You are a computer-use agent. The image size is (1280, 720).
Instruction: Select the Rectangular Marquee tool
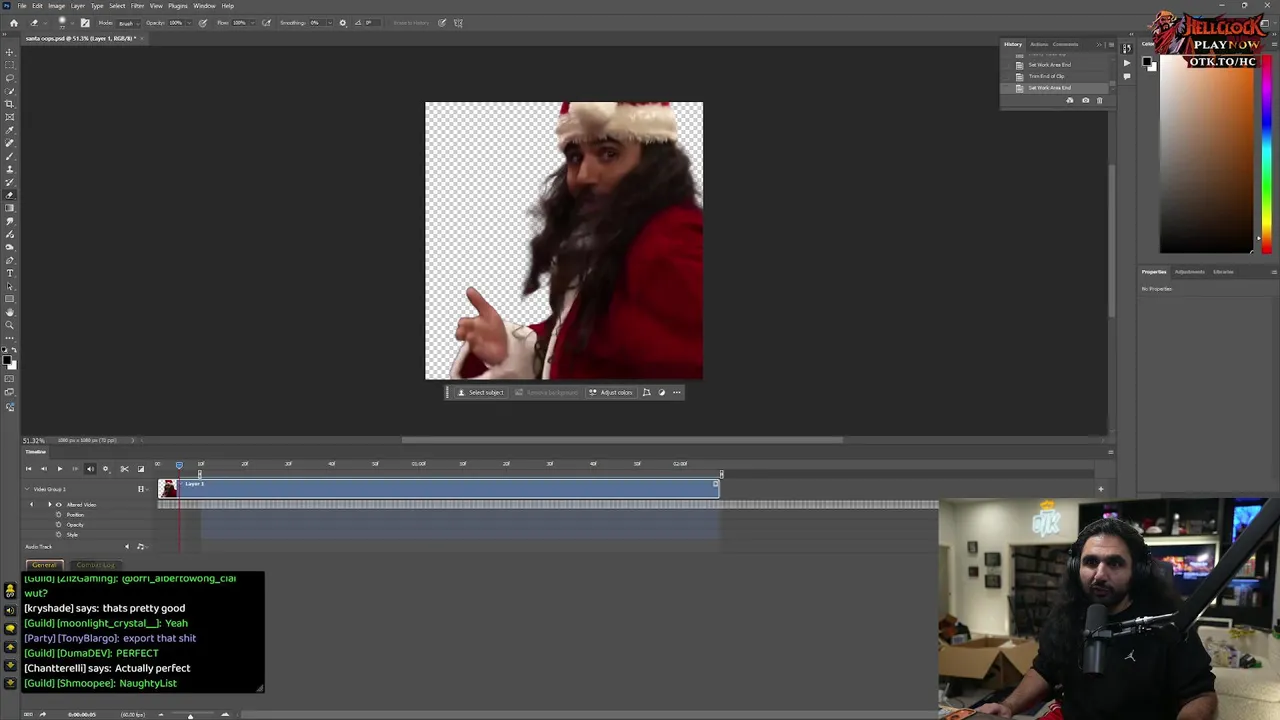12,65
